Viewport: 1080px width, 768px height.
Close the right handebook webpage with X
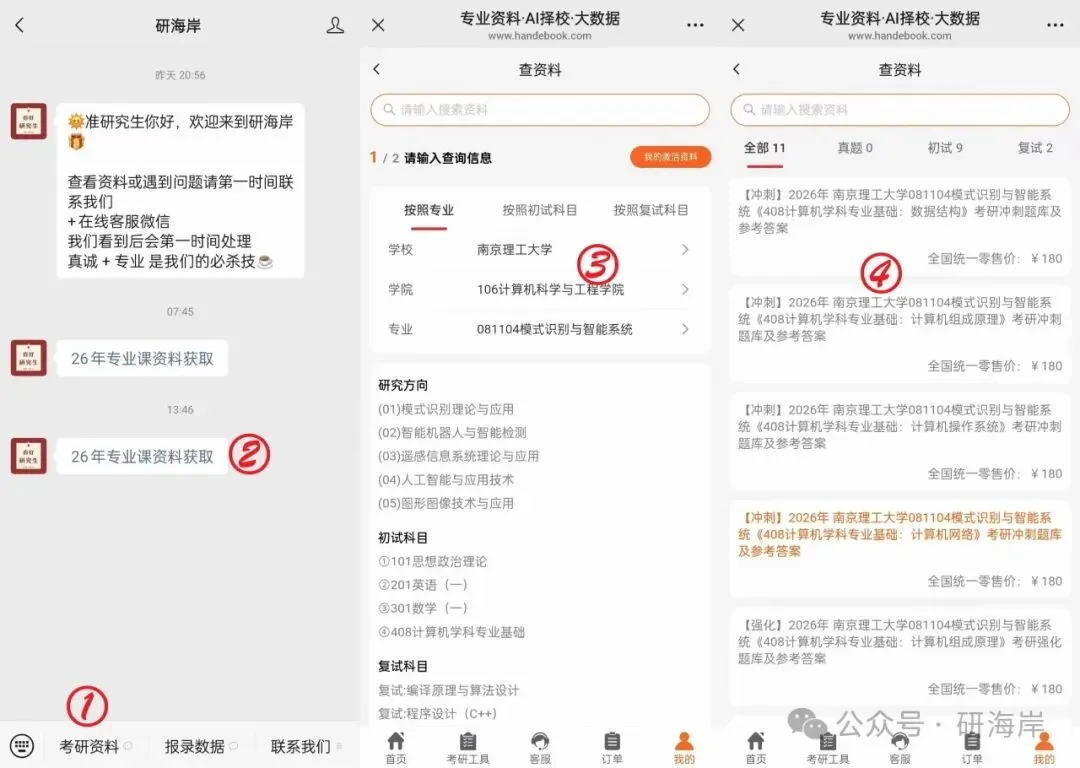[x=738, y=25]
